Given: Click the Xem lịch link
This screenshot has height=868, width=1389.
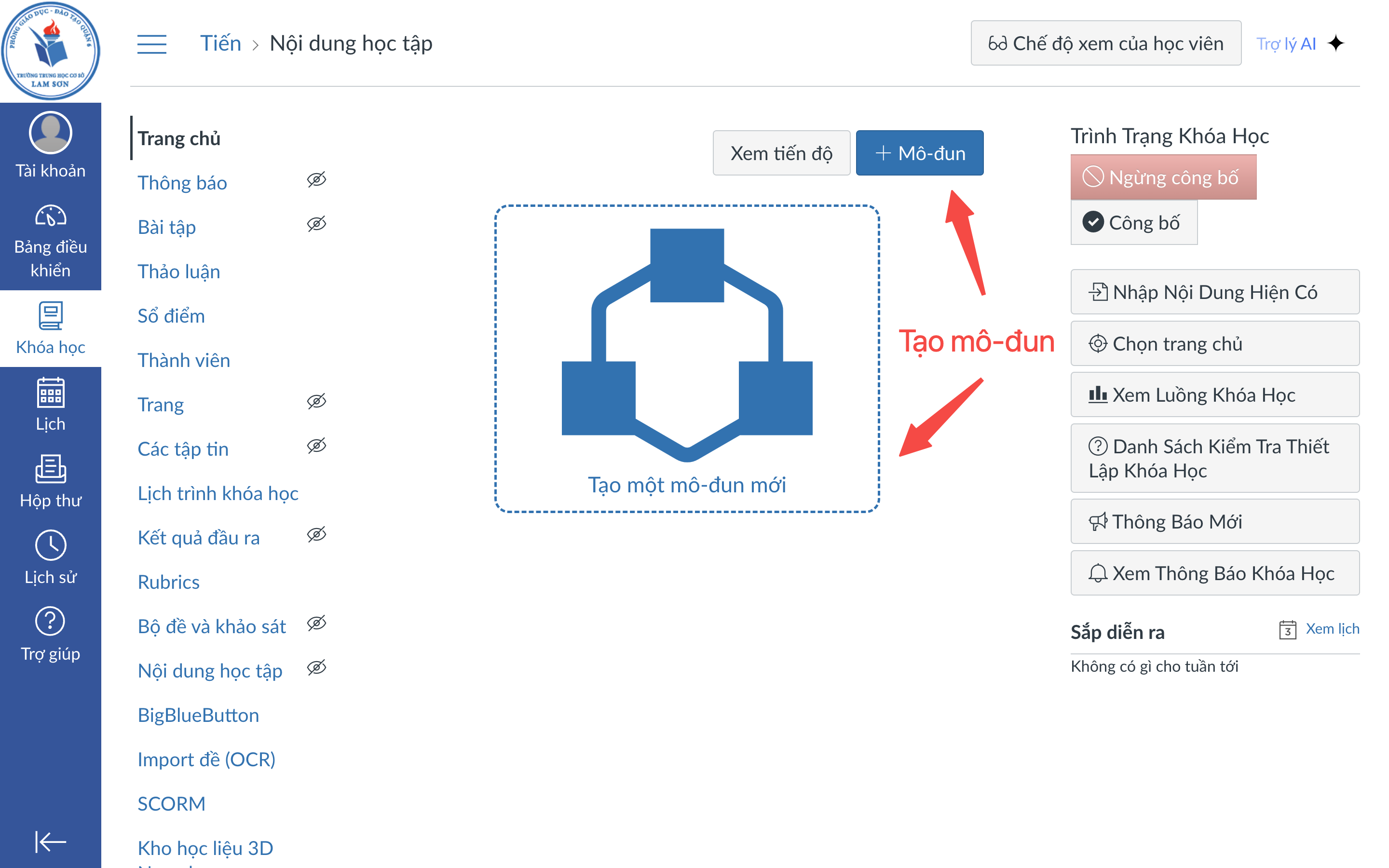Looking at the screenshot, I should (1332, 629).
